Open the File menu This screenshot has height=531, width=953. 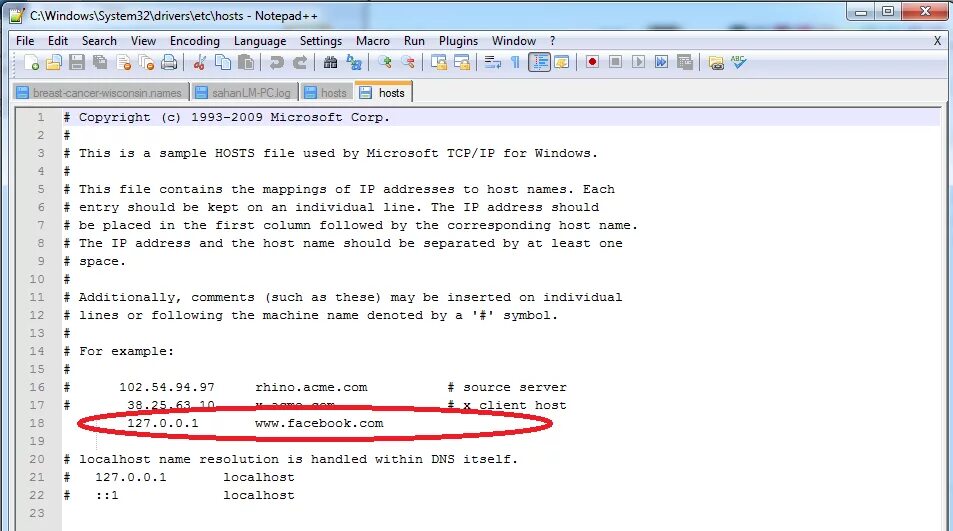pos(25,41)
